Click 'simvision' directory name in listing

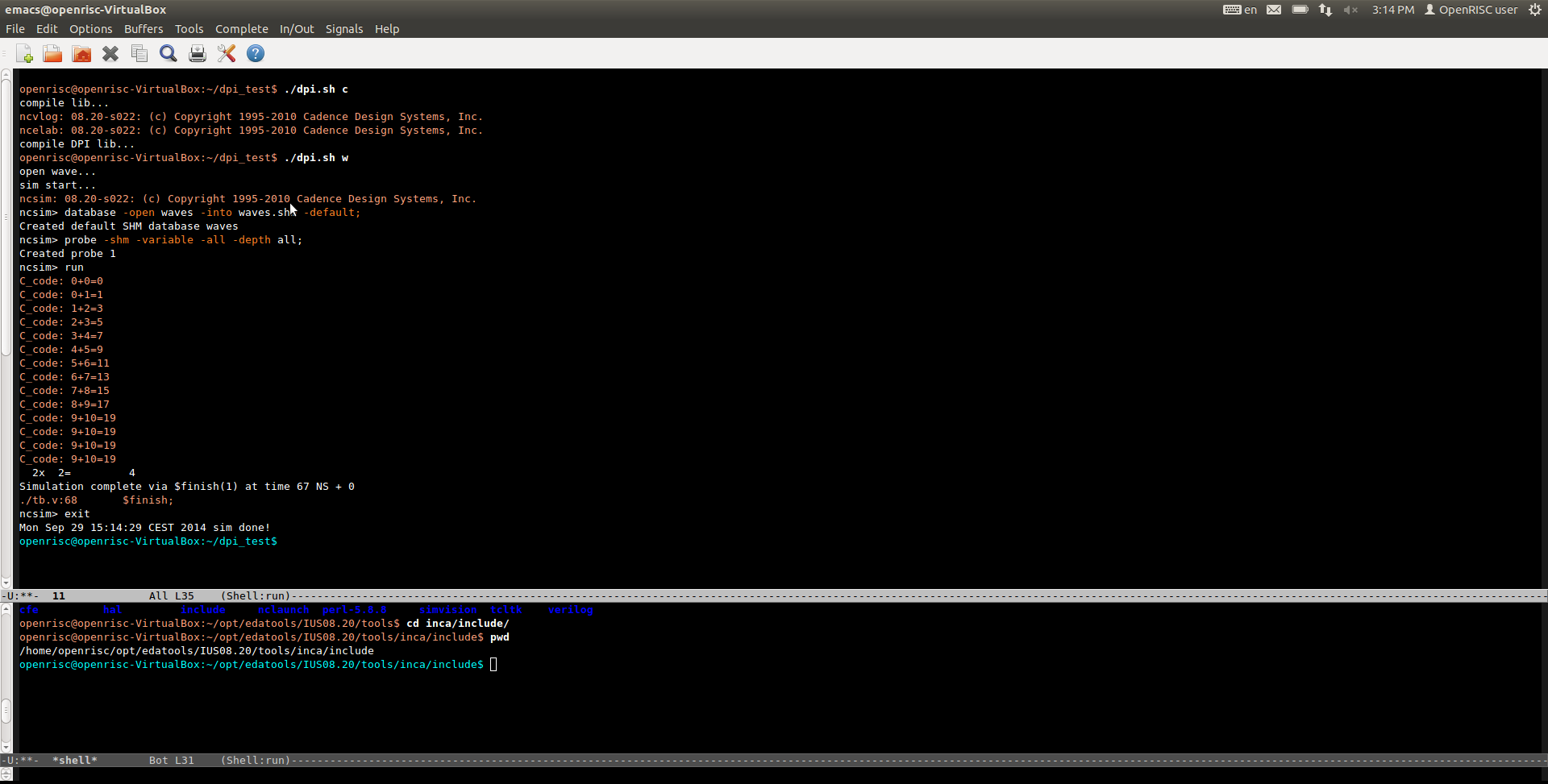coord(448,610)
